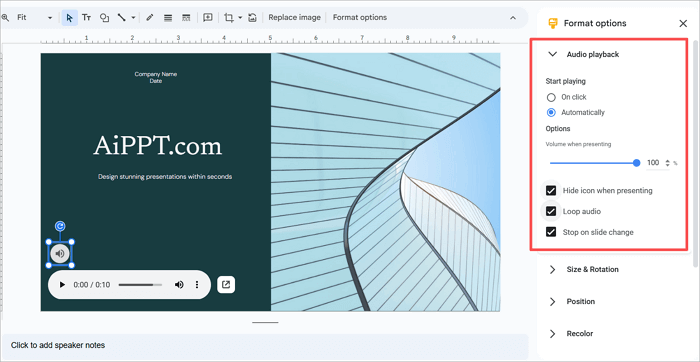Open the crop mask dropdown arrow
This screenshot has height=362, width=700.
[240, 18]
